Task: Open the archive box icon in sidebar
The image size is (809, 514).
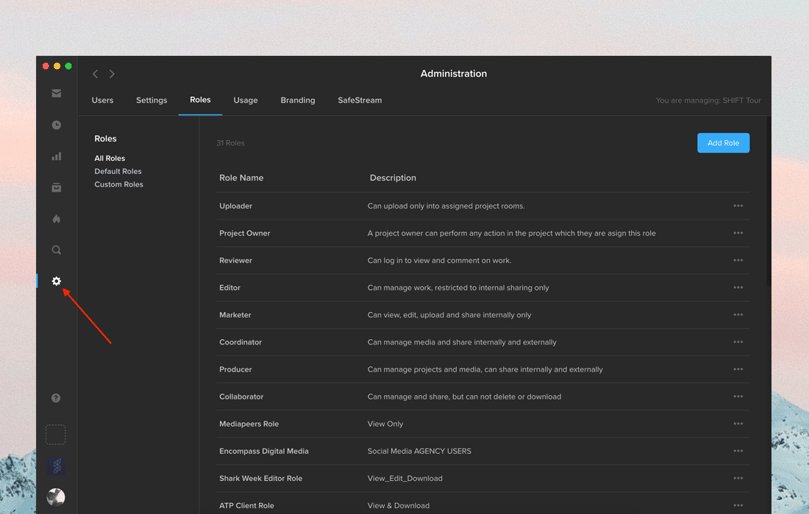Action: click(x=56, y=187)
